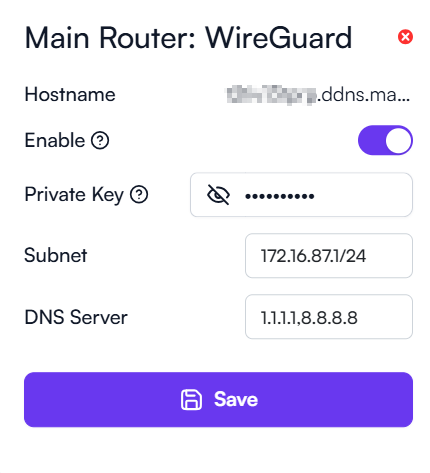Open the Enable help question mark
This screenshot has width=430, height=473.
pyautogui.click(x=100, y=140)
